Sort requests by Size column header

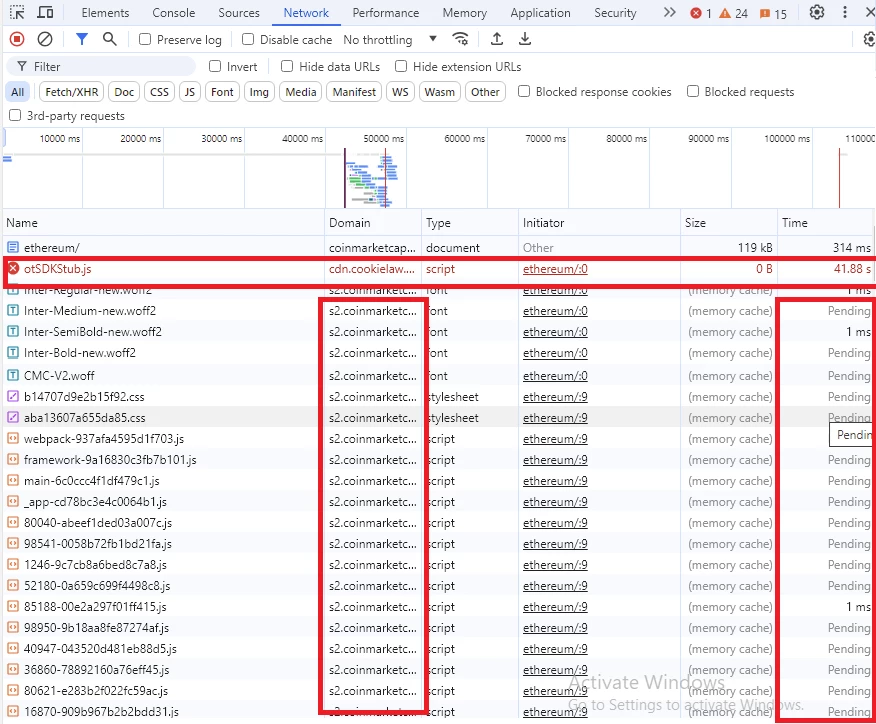point(729,222)
